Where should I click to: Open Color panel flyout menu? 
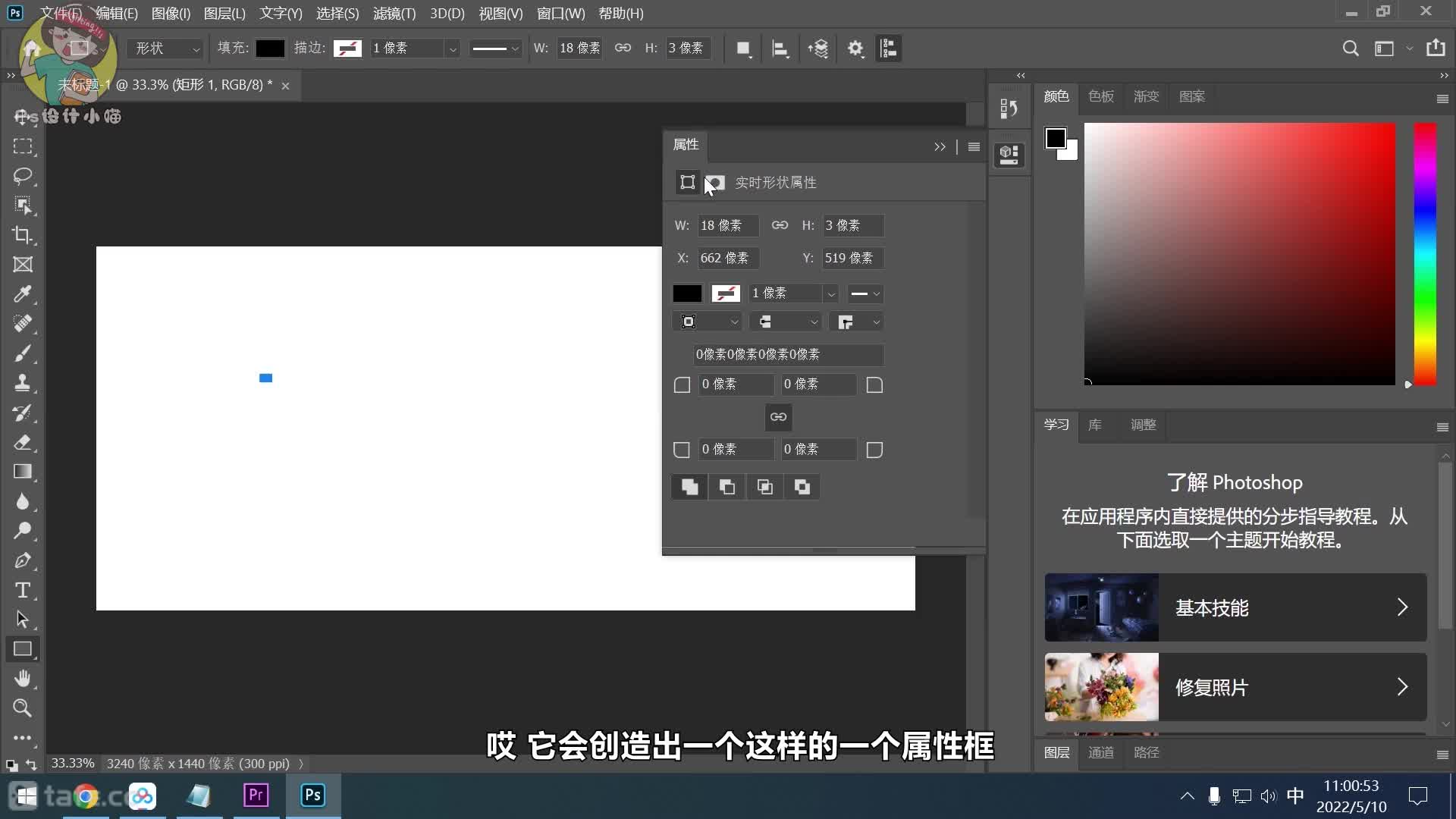click(x=1442, y=99)
